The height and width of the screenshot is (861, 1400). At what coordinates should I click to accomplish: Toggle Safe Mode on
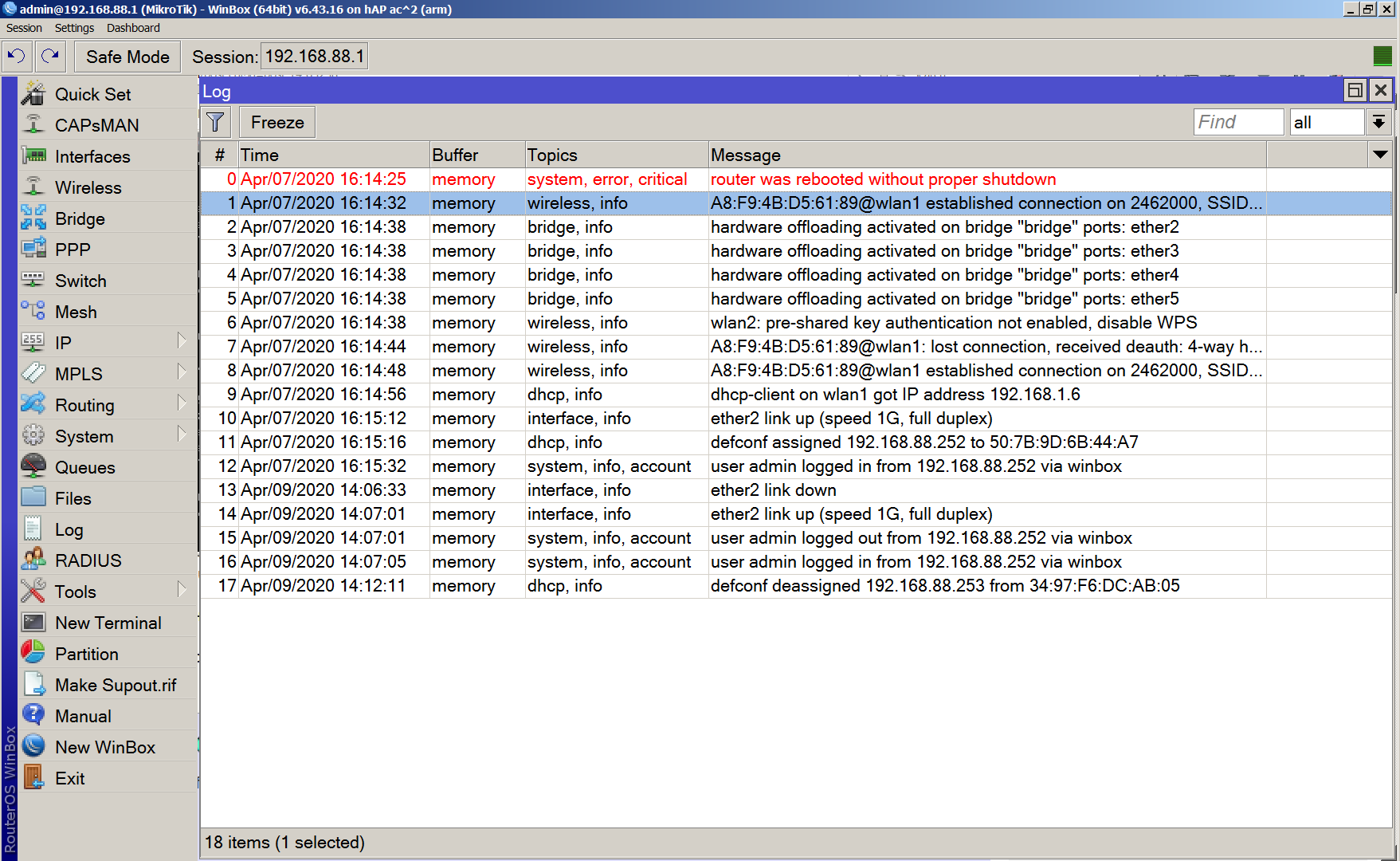127,57
